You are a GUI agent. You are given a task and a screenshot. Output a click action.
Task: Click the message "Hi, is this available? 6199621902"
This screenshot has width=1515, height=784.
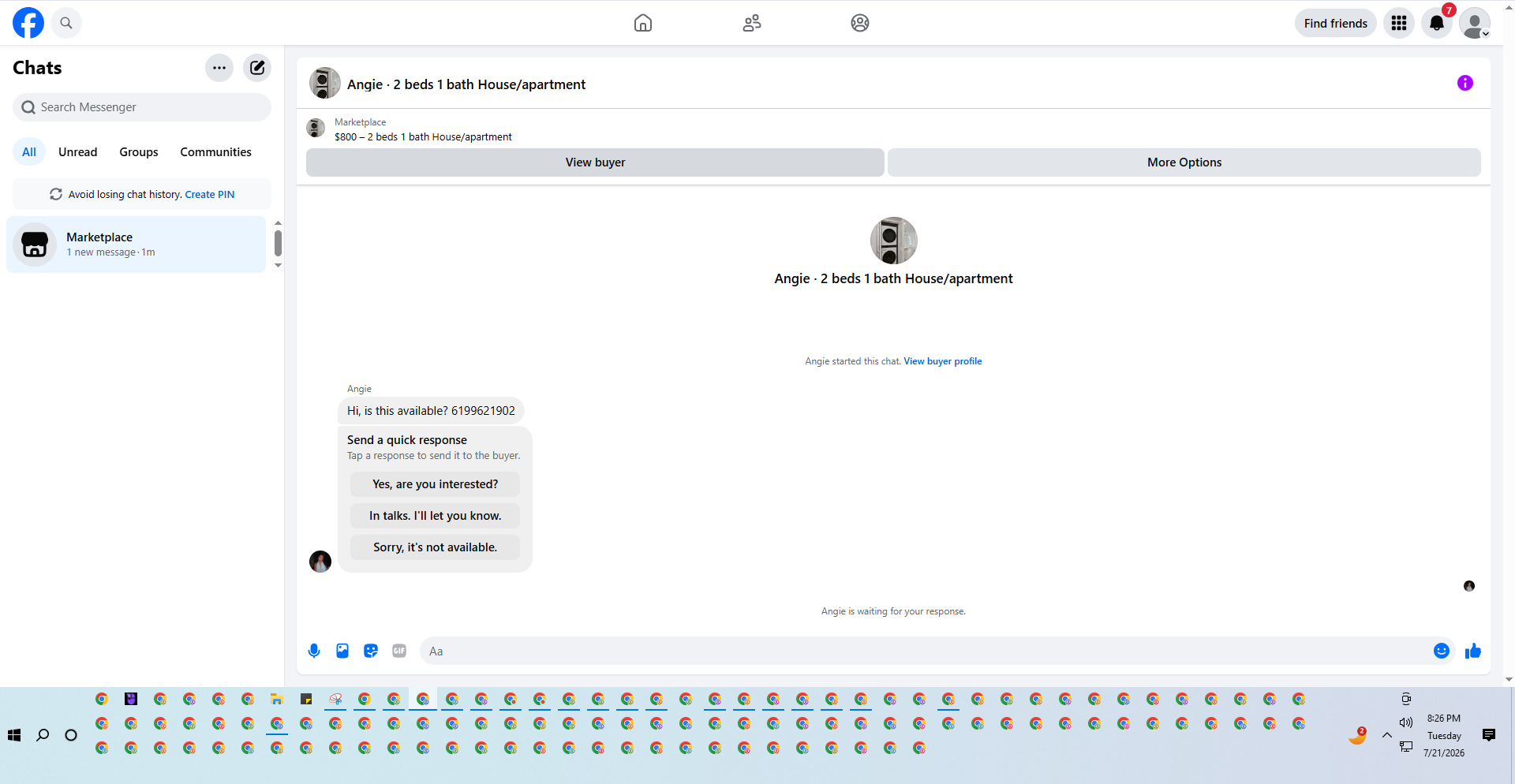coord(431,411)
